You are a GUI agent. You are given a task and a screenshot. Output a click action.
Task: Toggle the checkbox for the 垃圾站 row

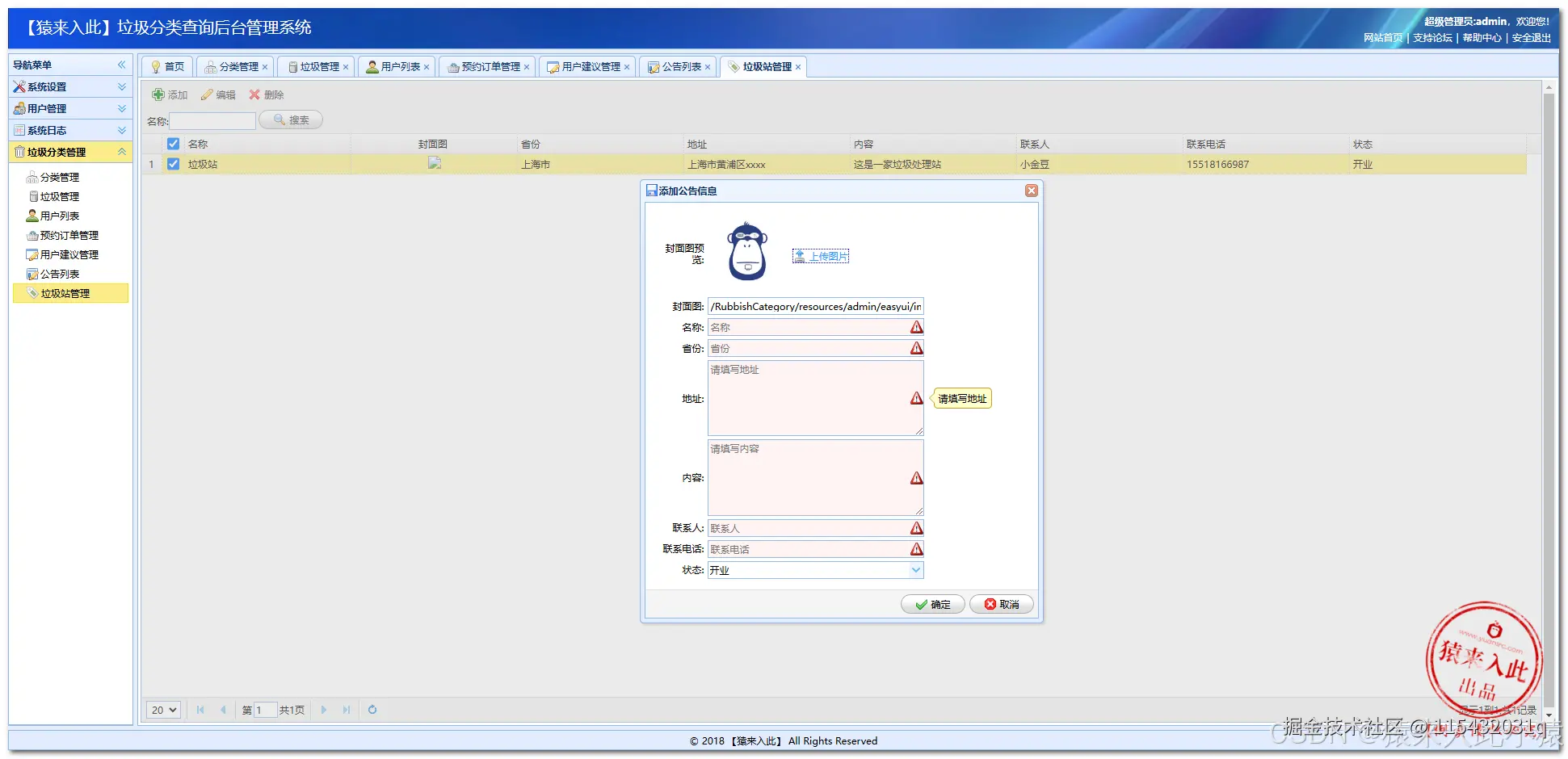[173, 164]
